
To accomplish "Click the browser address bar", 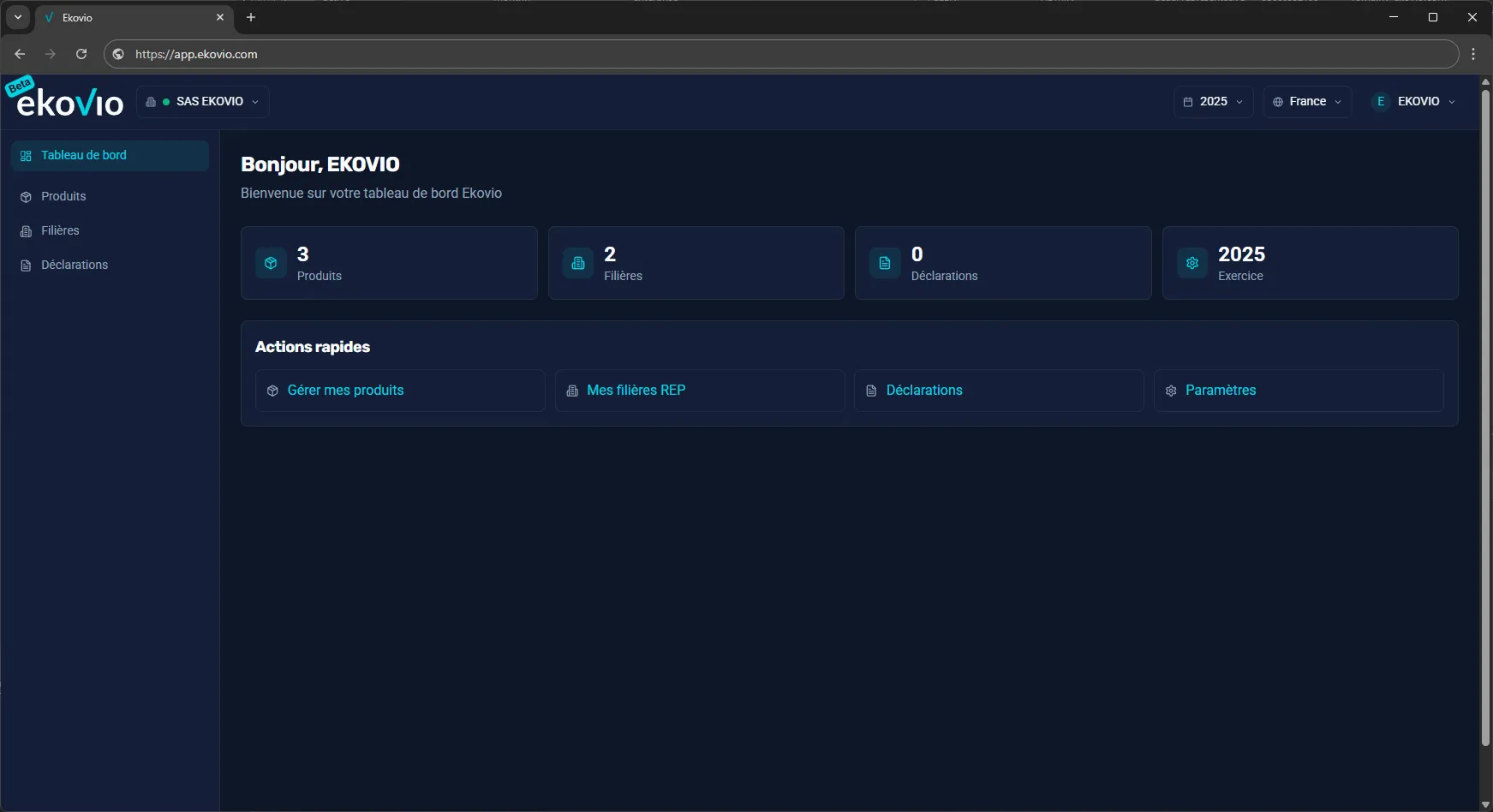I will pos(781,54).
